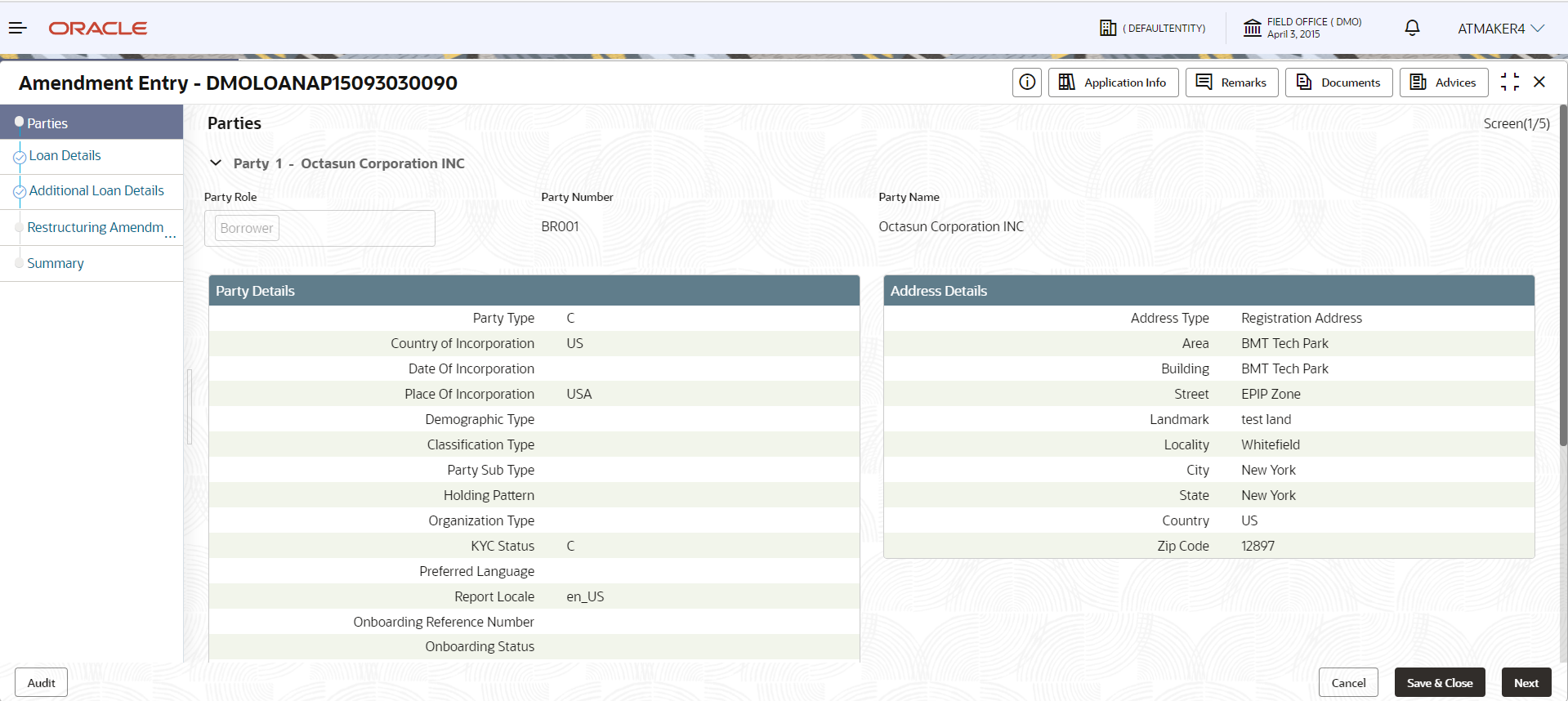Click the Address Details panel header

[1209, 291]
